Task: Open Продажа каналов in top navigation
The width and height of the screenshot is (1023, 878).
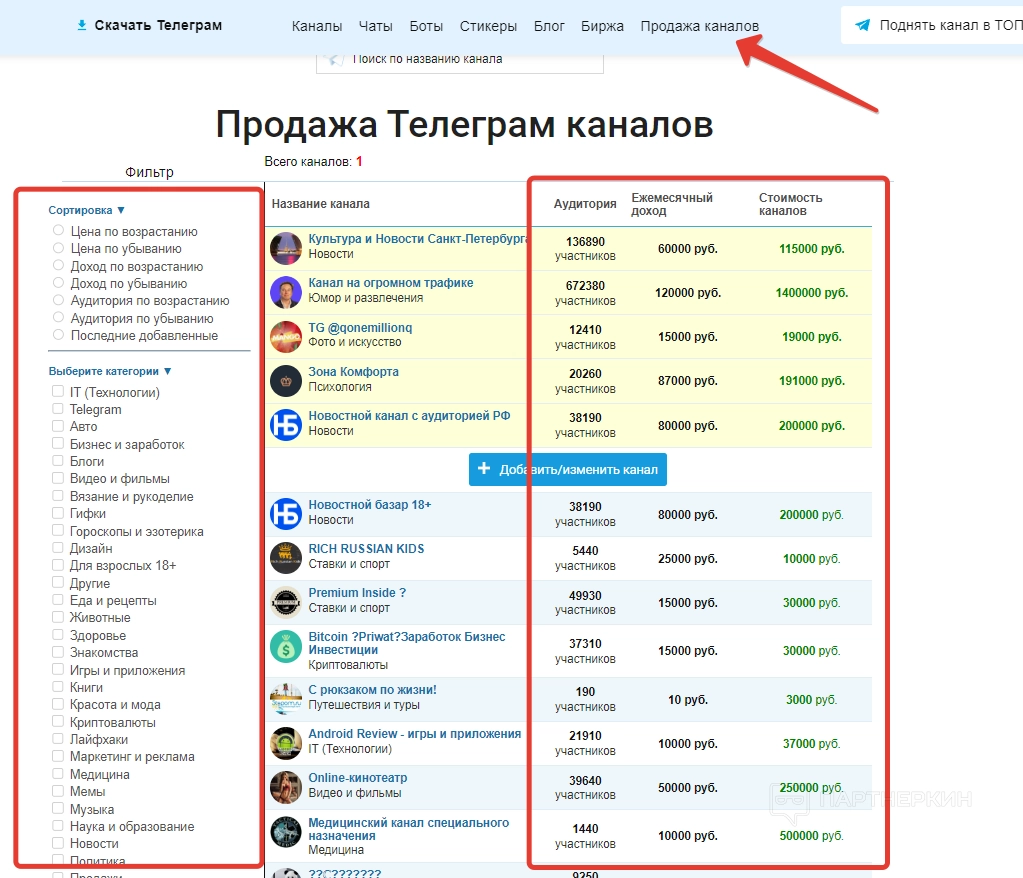Action: 699,26
